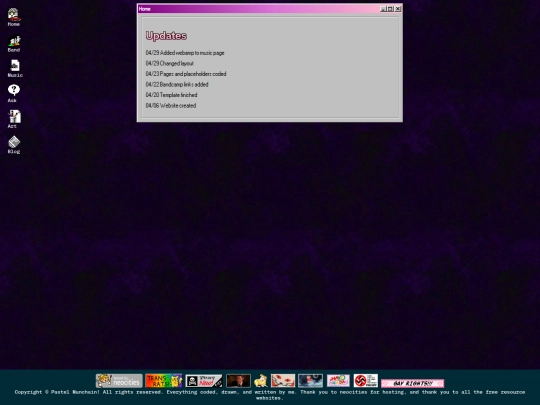Click the crossed-out swastika anti-nazi badge

click(x=365, y=381)
